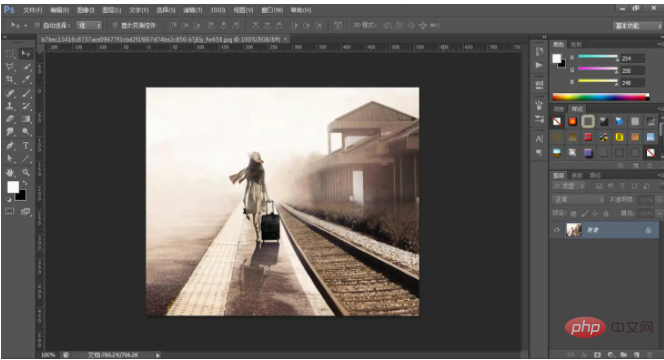Screen dimensions: 664x360
Task: Open the Paragraph panel icon in dock
Action: pos(539,152)
